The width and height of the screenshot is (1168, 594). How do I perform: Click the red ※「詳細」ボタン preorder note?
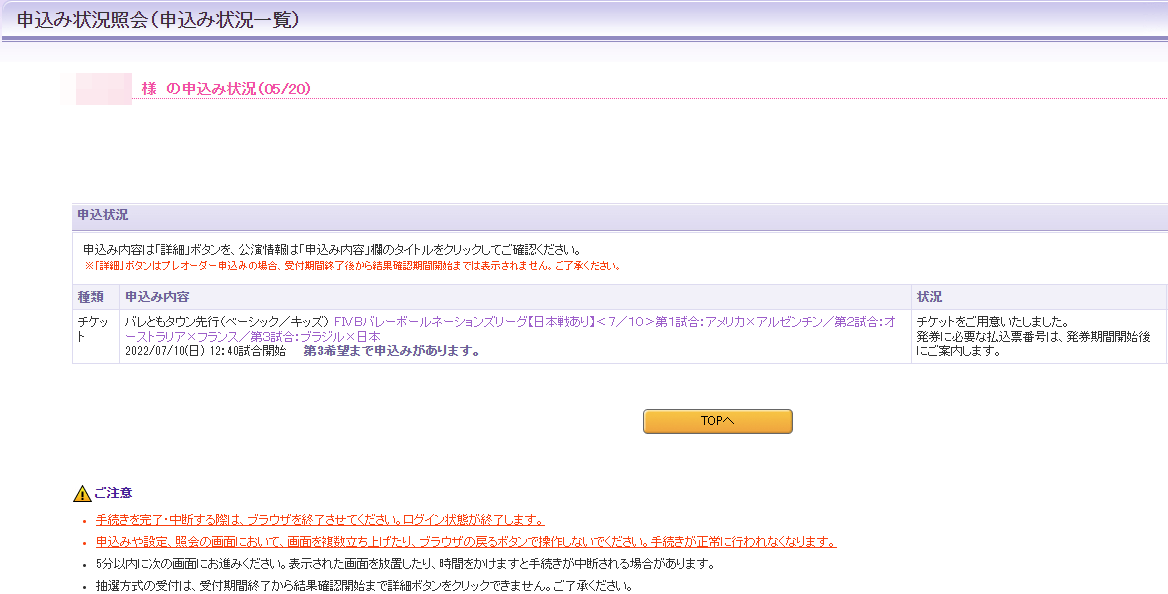(x=352, y=266)
